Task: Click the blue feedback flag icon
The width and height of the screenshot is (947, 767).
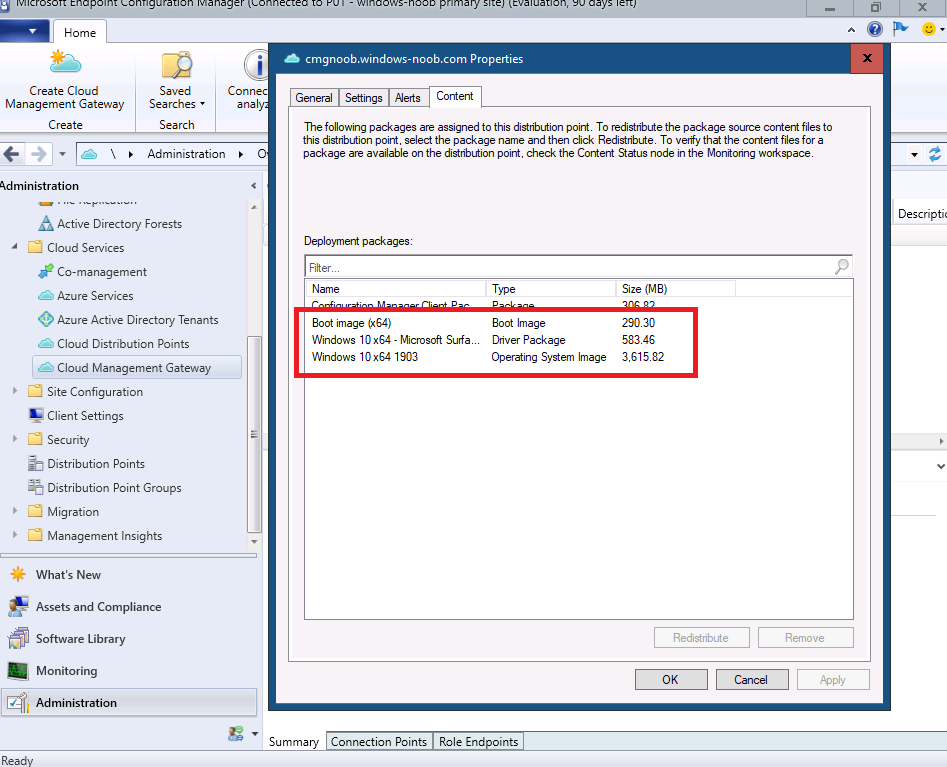Action: tap(900, 28)
